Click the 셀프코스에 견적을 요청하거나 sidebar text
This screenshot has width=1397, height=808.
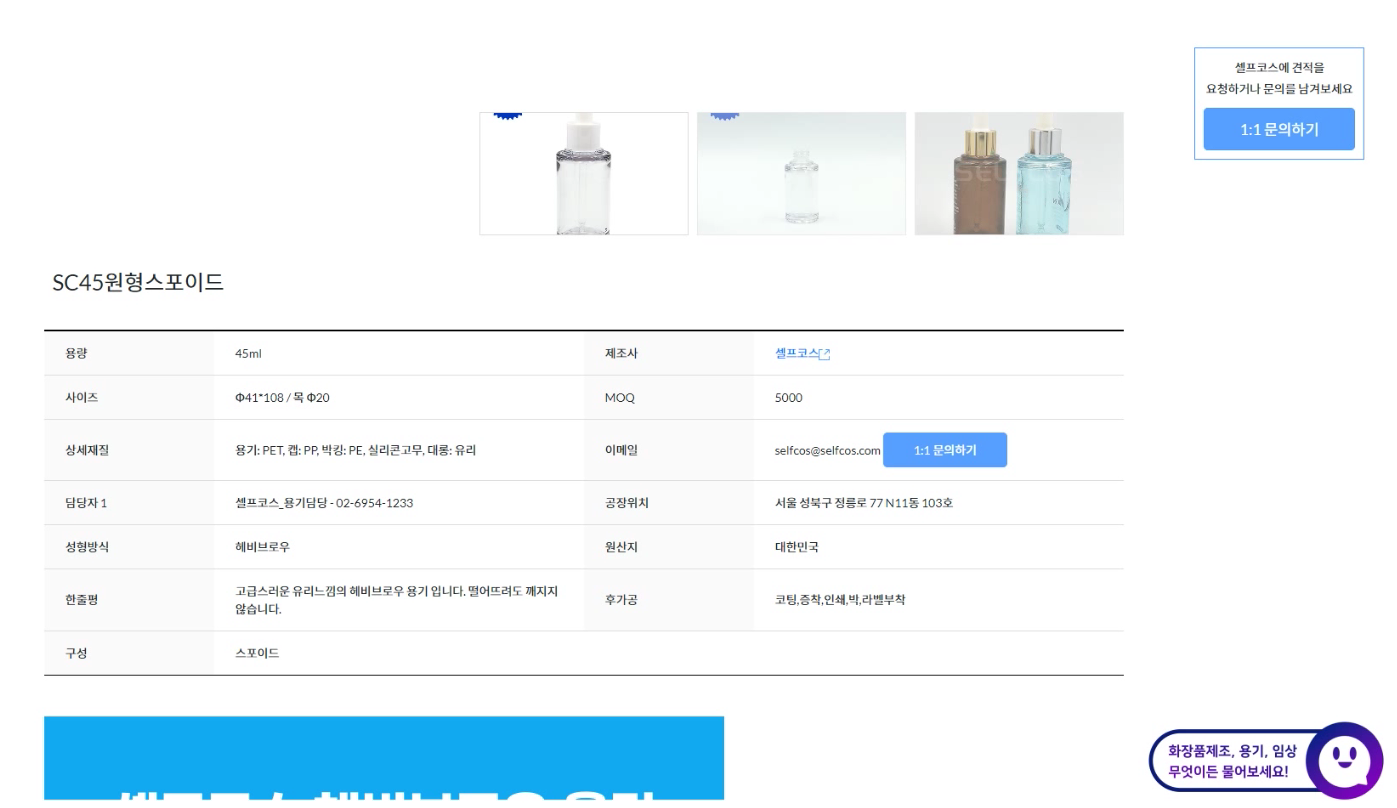click(x=1279, y=78)
